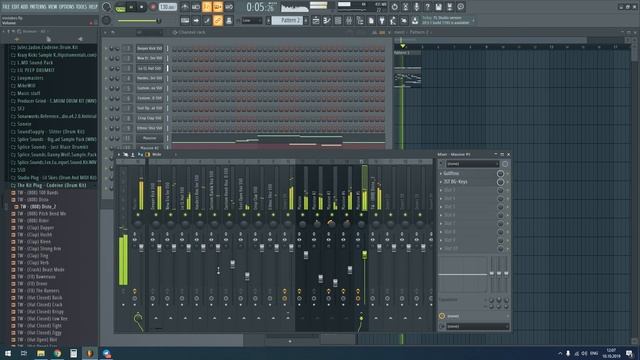Image resolution: width=640 pixels, height=360 pixels.
Task: Toggle the highlighted countdown before recording icon
Action: [207, 7]
